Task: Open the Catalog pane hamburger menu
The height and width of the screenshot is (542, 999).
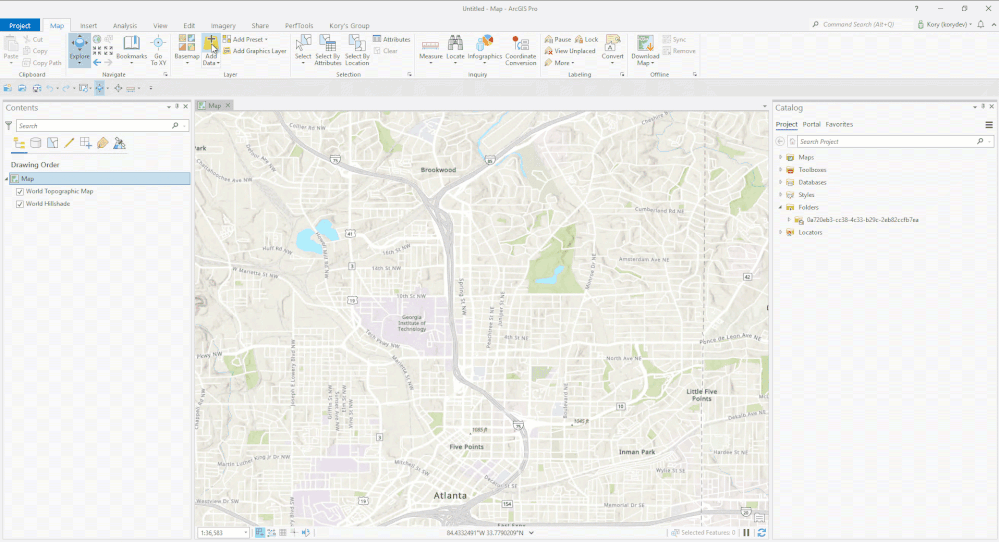Action: [x=989, y=125]
